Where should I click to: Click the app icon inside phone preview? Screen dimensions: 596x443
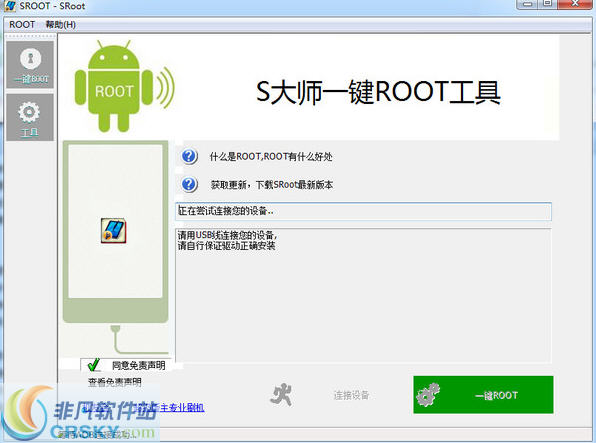[113, 230]
